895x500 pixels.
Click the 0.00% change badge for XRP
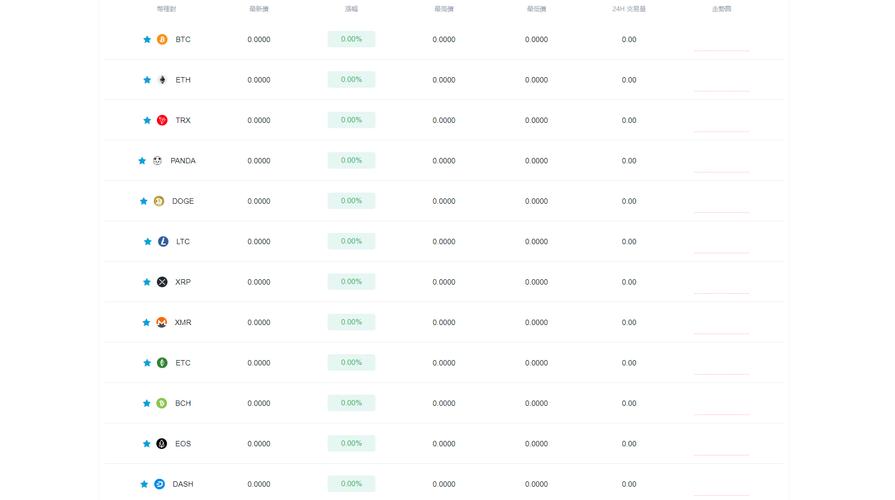click(351, 281)
